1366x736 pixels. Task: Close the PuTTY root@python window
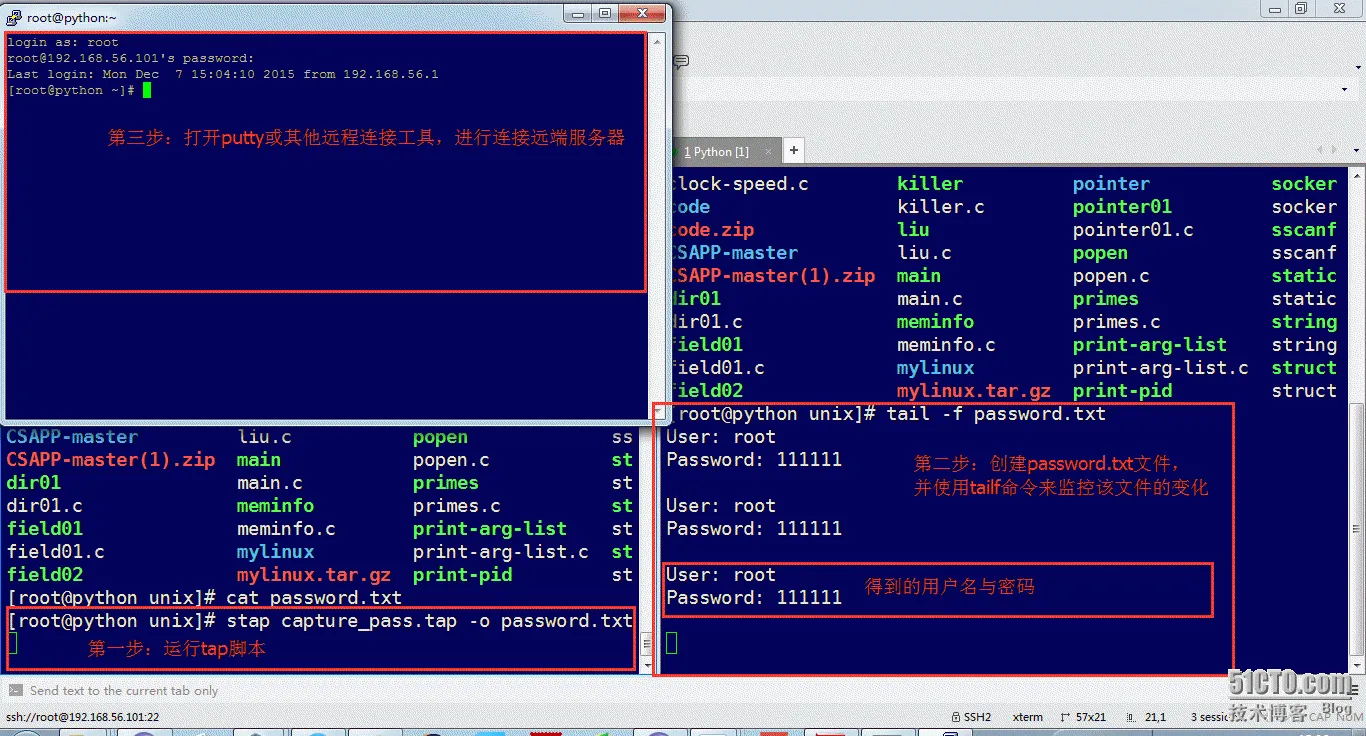click(641, 13)
